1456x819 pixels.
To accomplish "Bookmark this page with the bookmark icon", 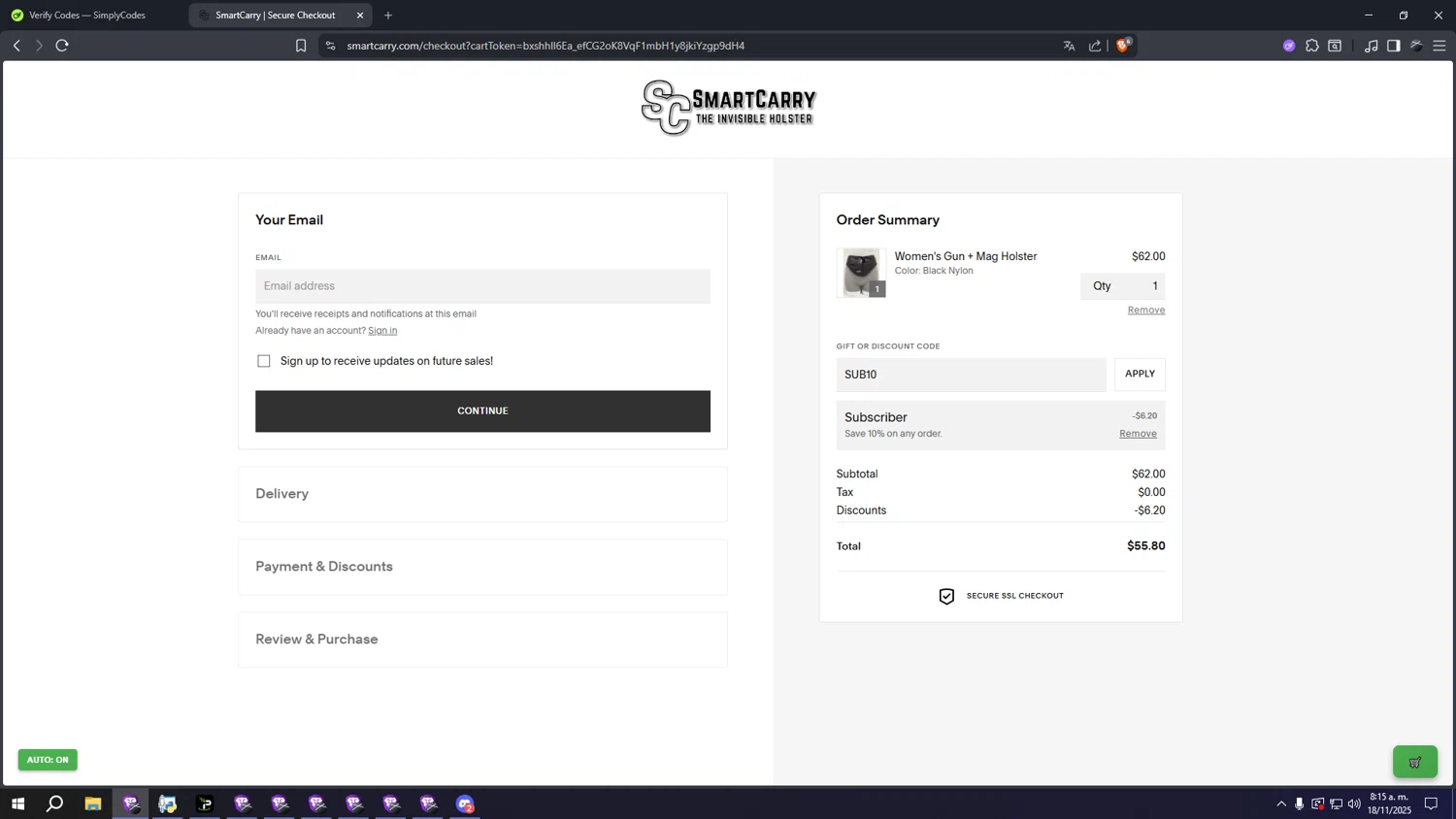I will [x=301, y=46].
